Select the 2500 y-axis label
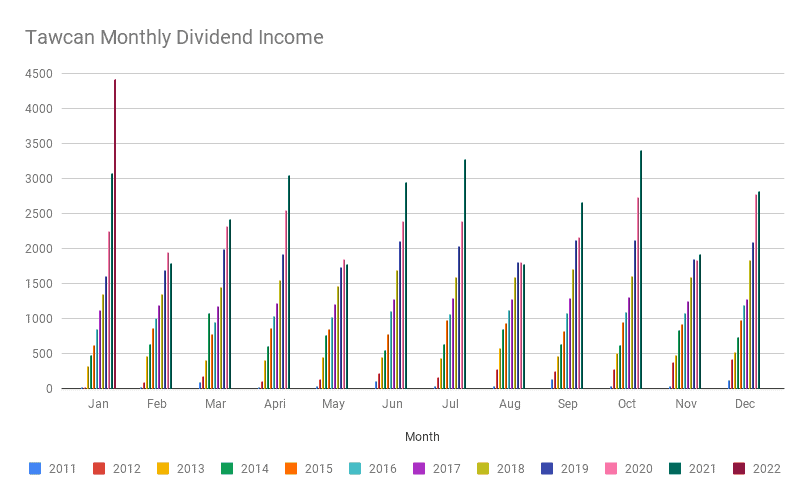Screen dimensions: 810x501 click(41, 214)
